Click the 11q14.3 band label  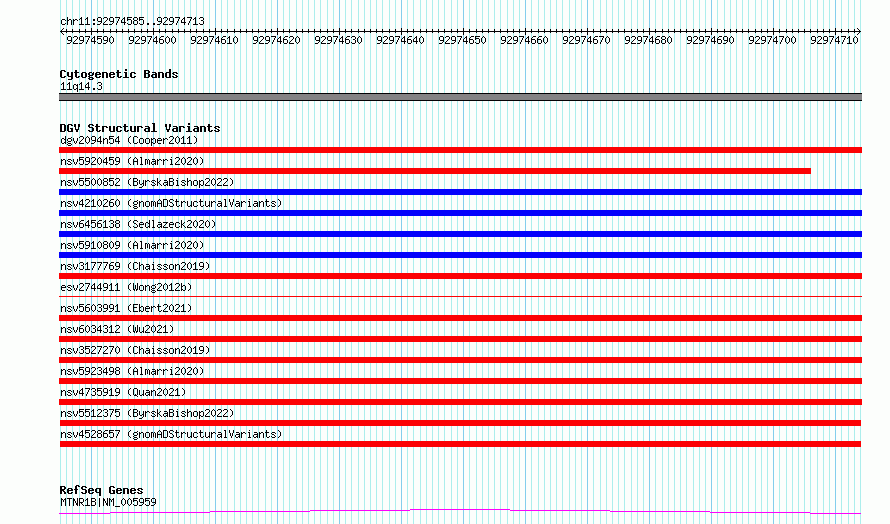pos(81,86)
